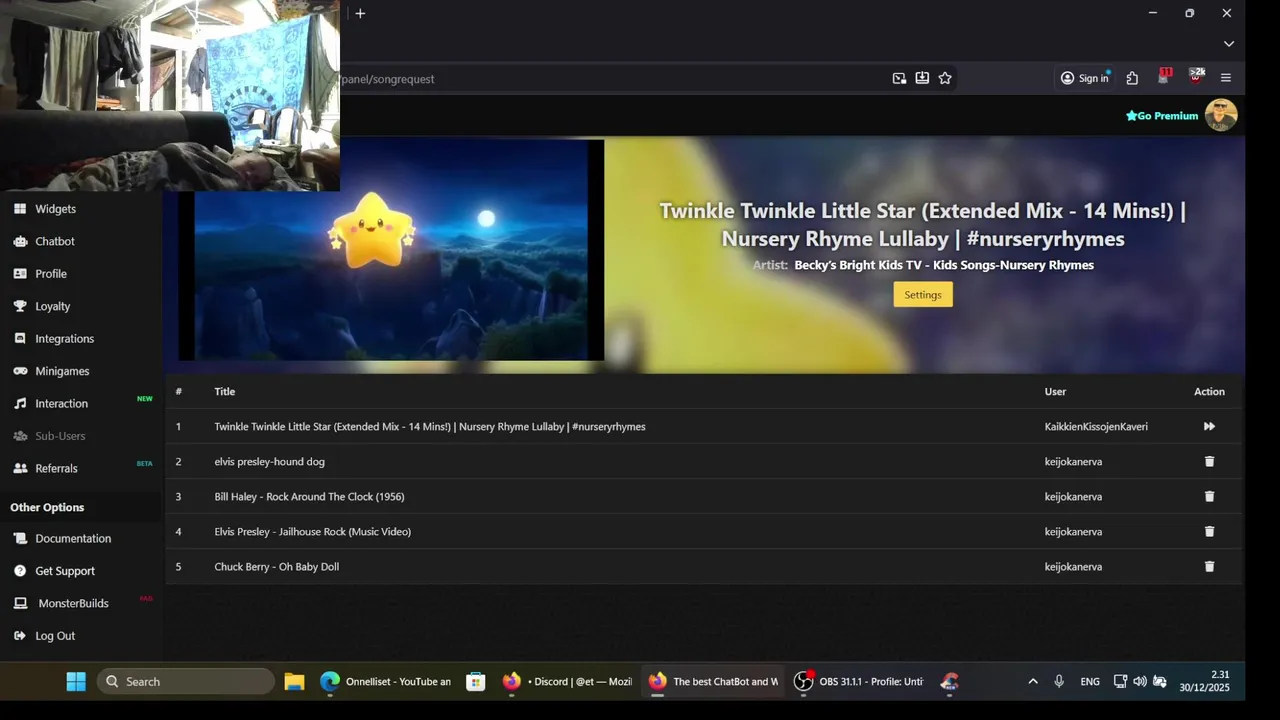Open the ENG language switcher
Viewport: 1280px width, 720px height.
pos(1090,682)
